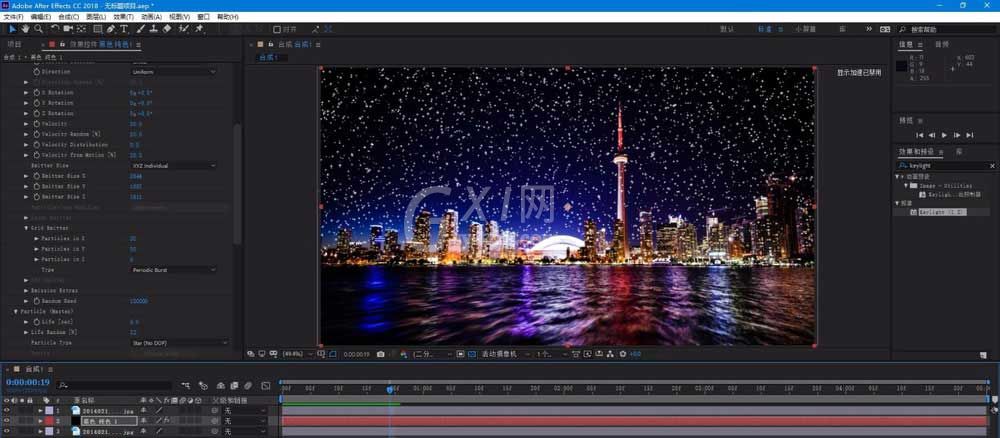Click the snapshot camera icon in viewer

pos(381,354)
